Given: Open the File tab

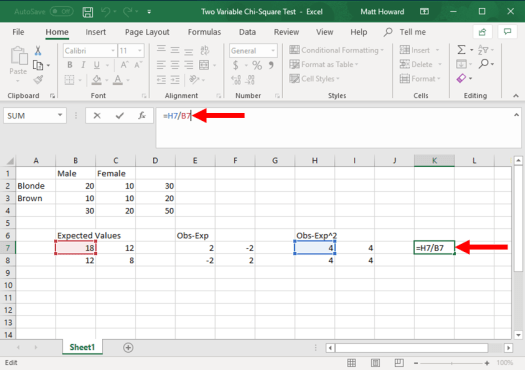Looking at the screenshot, I should click(18, 32).
